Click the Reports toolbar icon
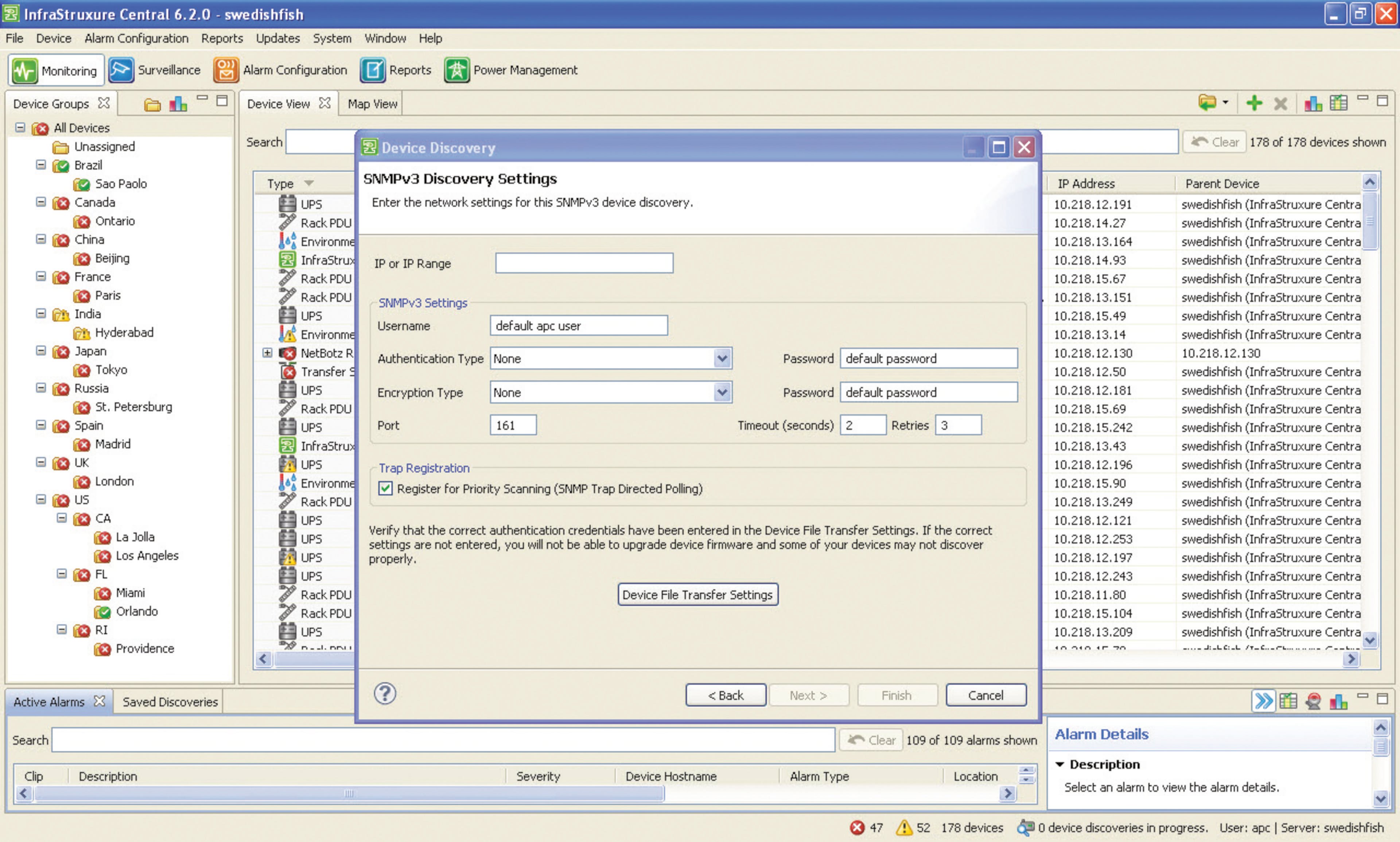Viewport: 1400px width, 842px height. 372,70
